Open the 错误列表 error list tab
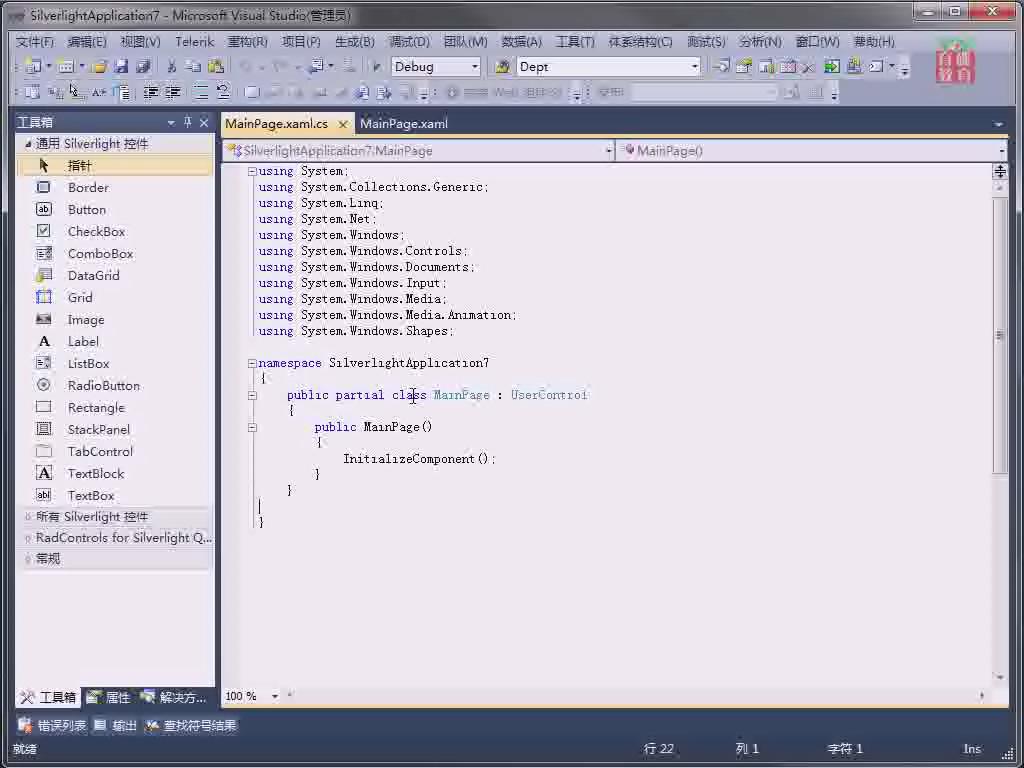Screen dimensions: 1024x768 point(53,726)
